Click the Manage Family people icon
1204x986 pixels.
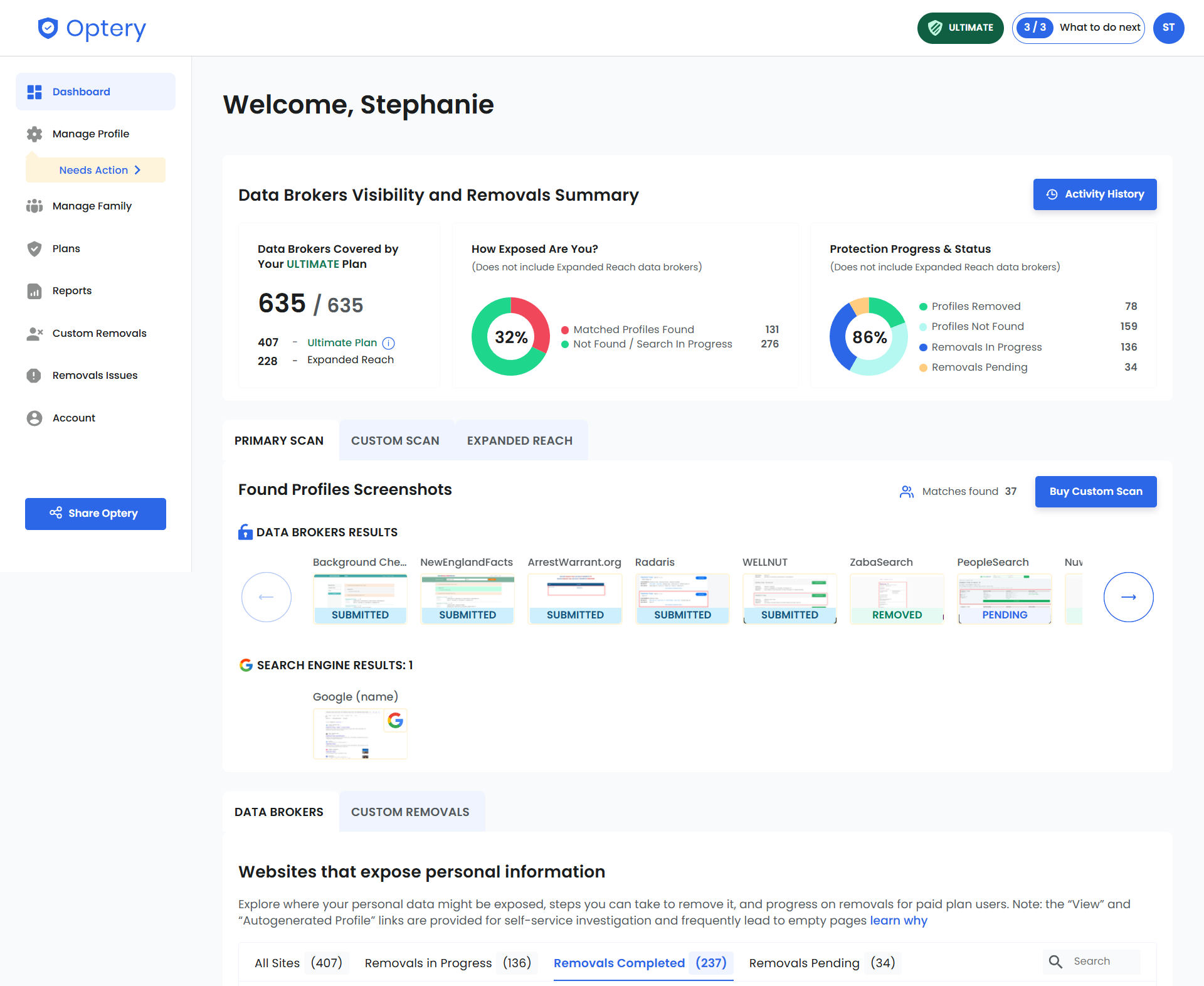[34, 206]
